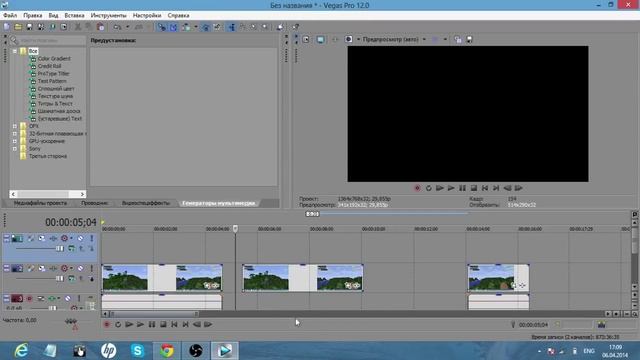Click the external monitor preview icon

pos(320,40)
